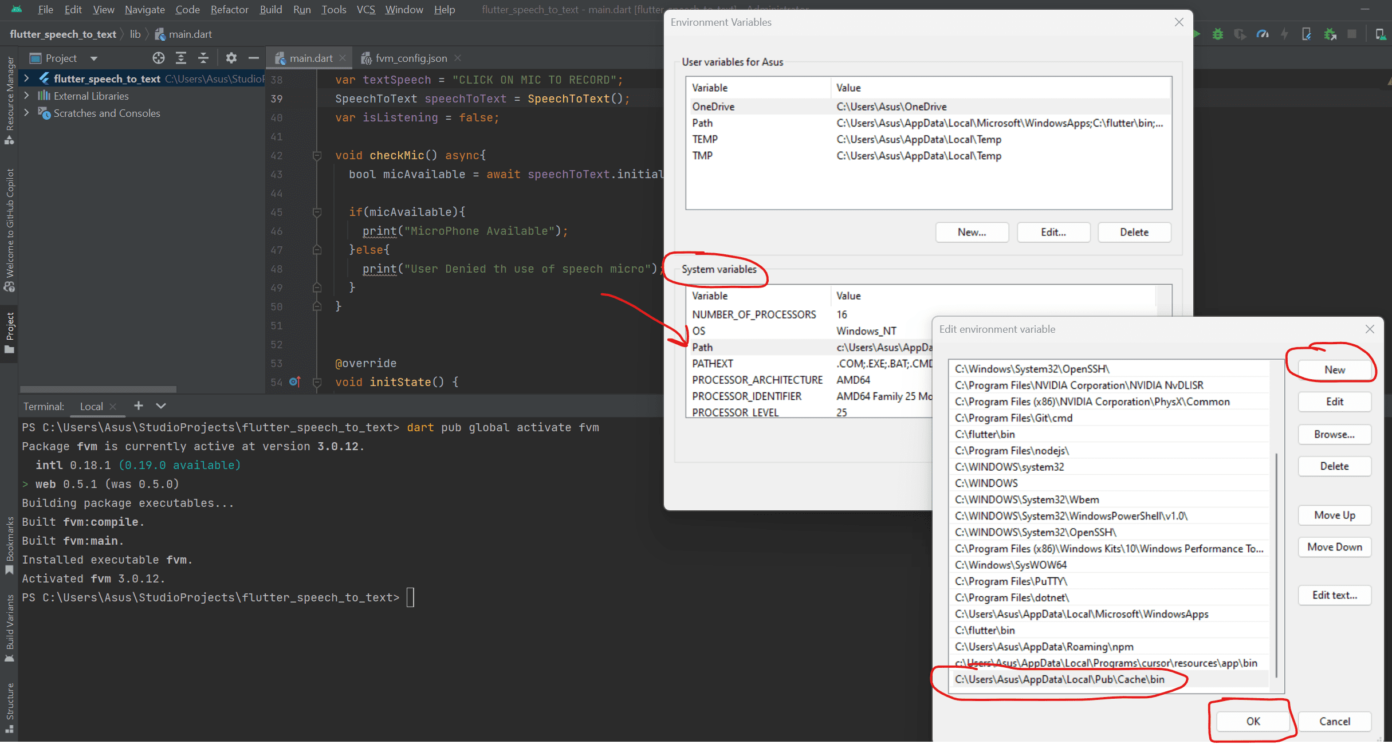
Task: Run the app using the green Run icon
Action: (x=1196, y=33)
